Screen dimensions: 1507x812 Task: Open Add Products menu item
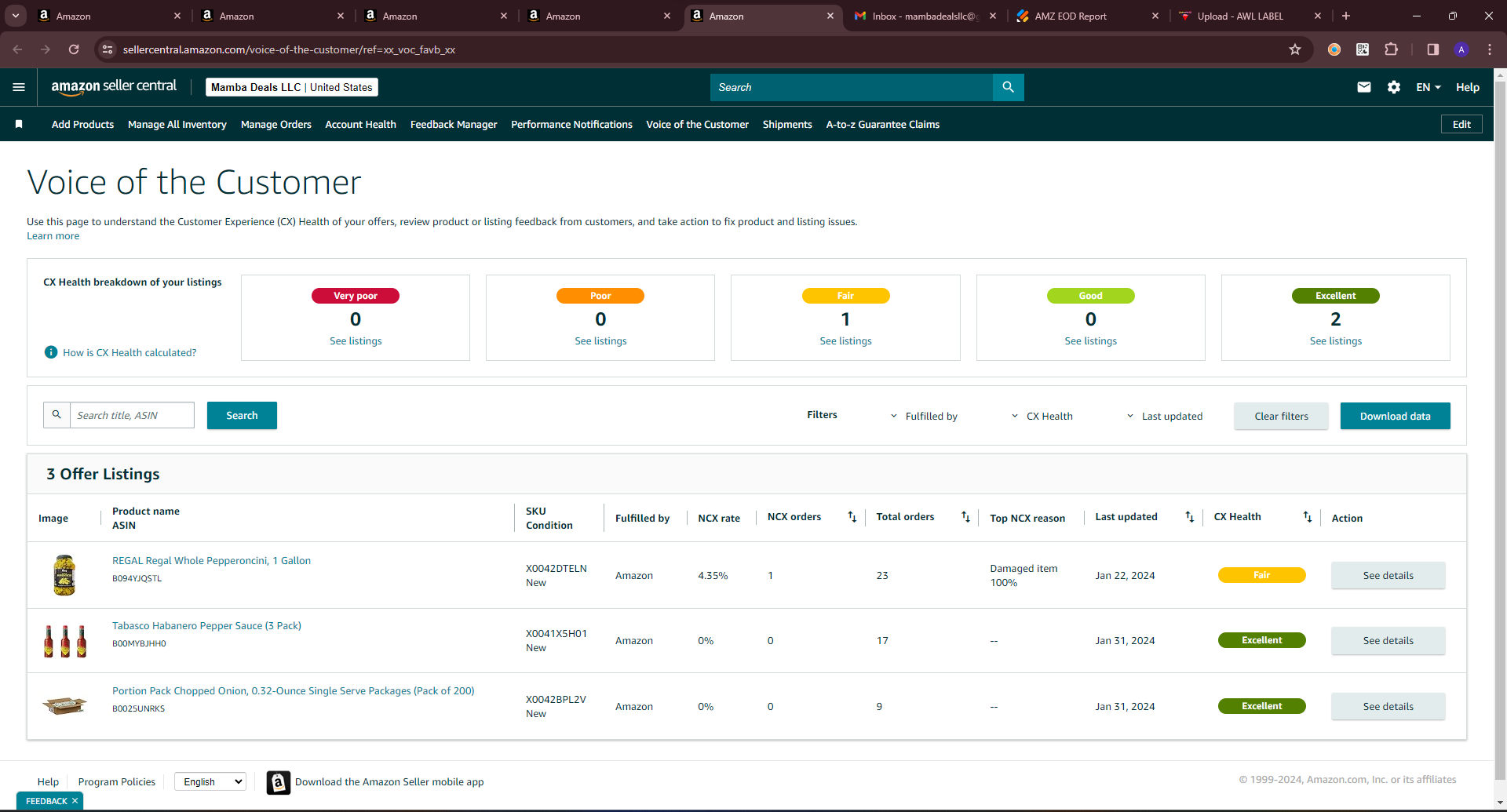point(82,124)
